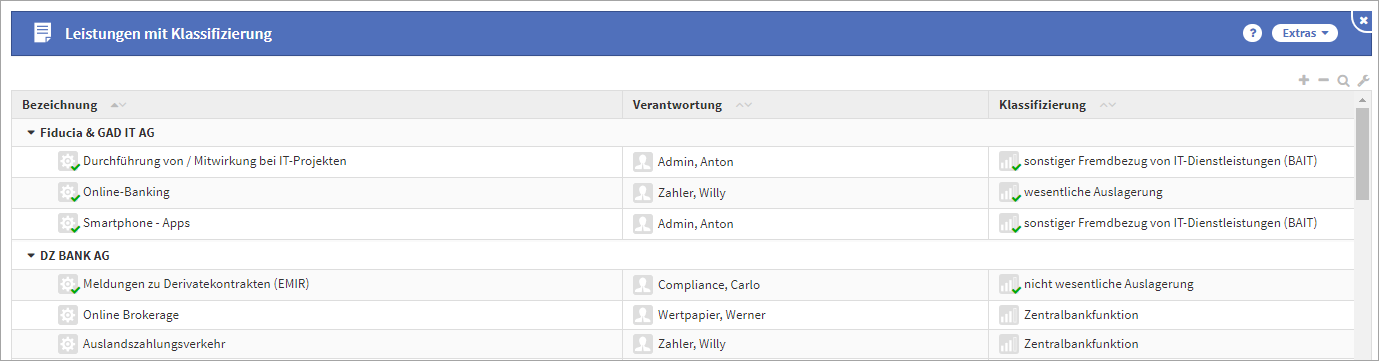The image size is (1379, 361).
Task: Sort by the Bezeichnung column header
Action: pyautogui.click(x=60, y=105)
